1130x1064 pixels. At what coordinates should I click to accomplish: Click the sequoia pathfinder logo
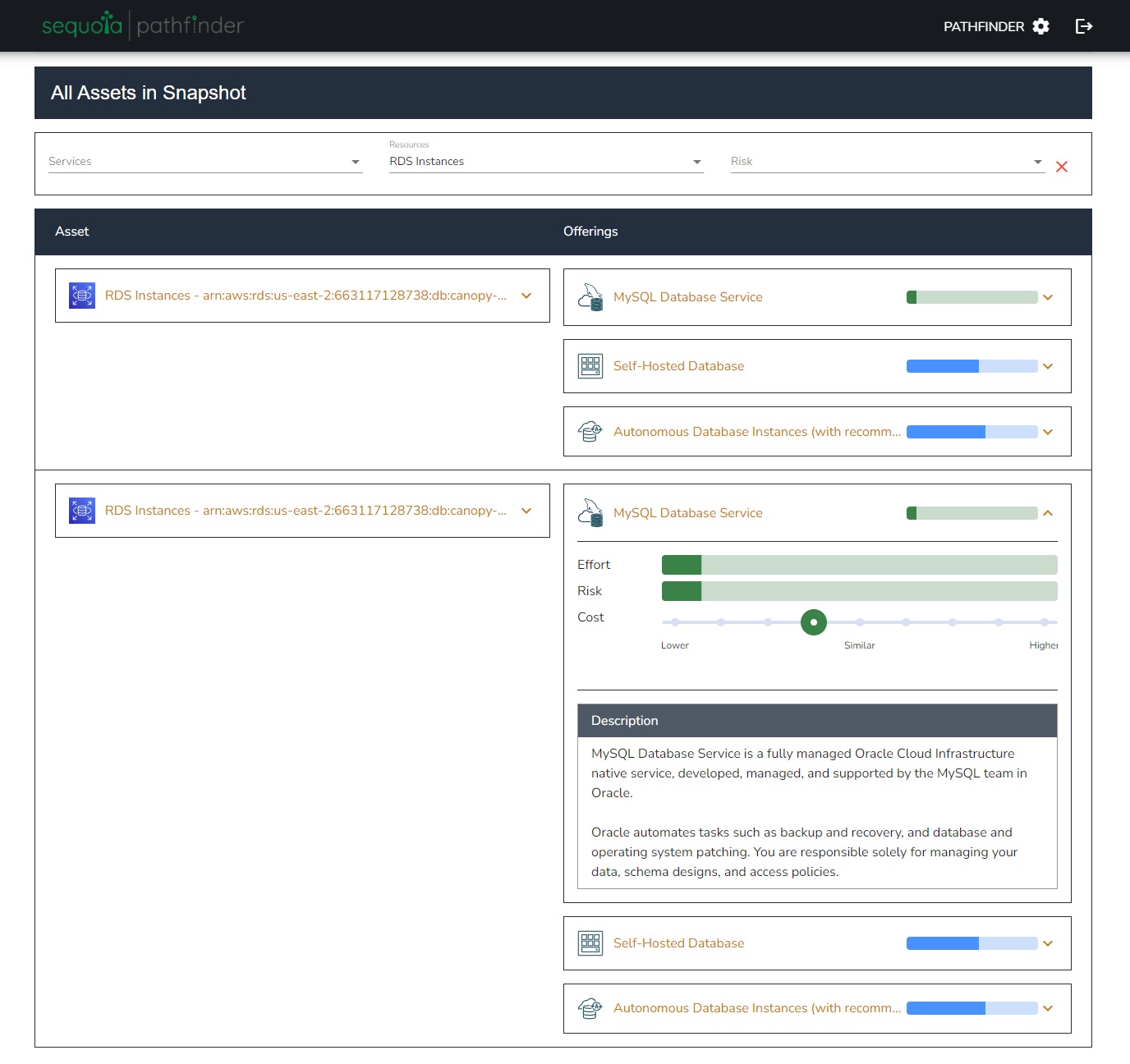(143, 26)
